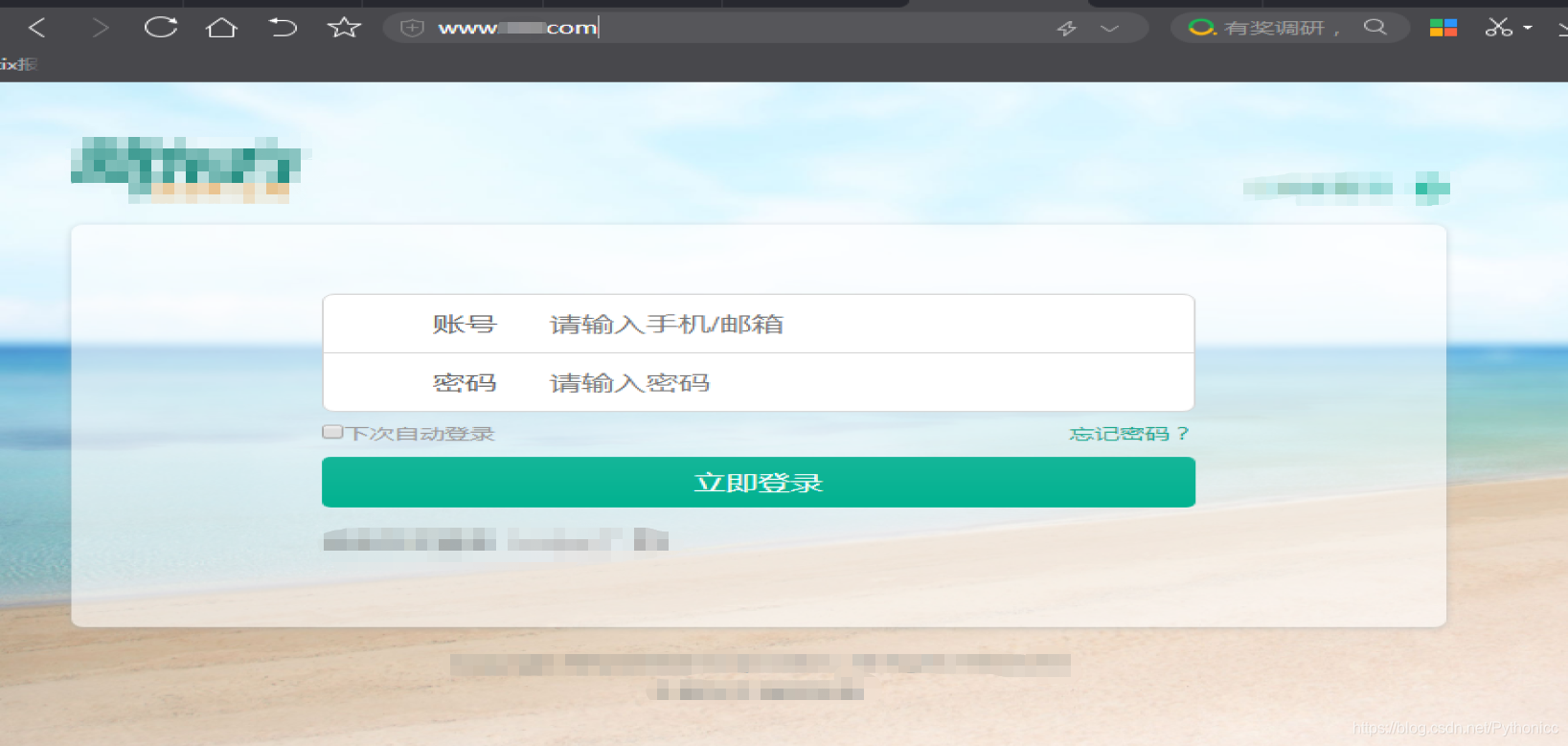Click the green circle search engine logo
The width and height of the screenshot is (1568, 746).
tap(1201, 28)
